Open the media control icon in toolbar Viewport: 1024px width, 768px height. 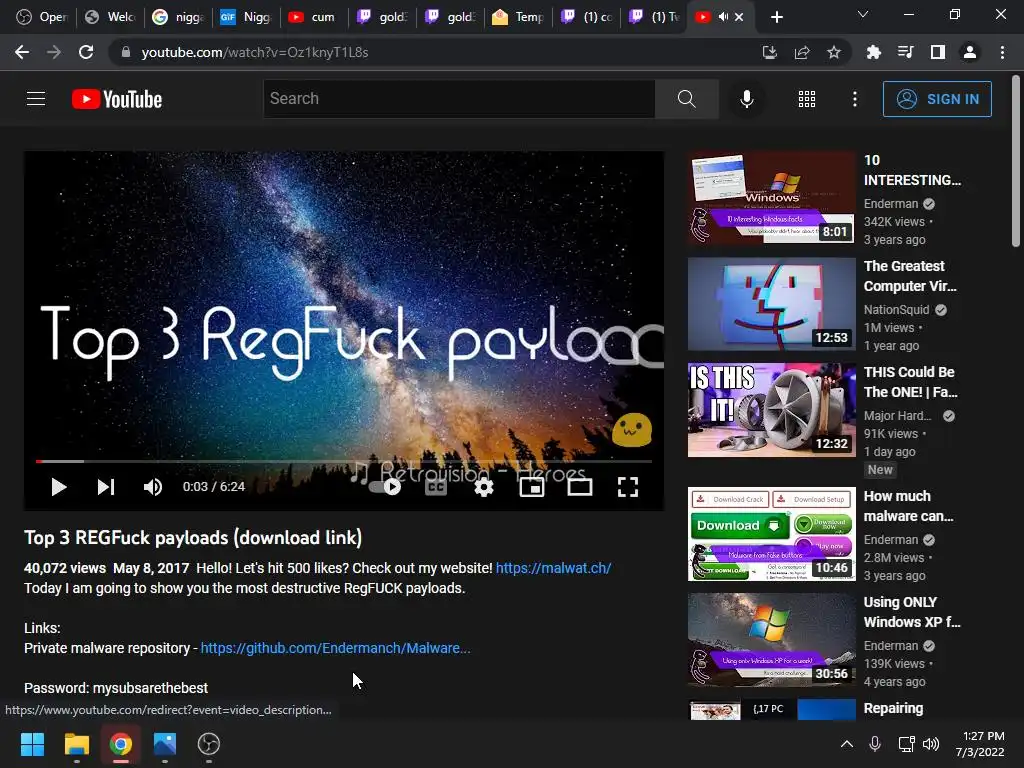click(905, 52)
